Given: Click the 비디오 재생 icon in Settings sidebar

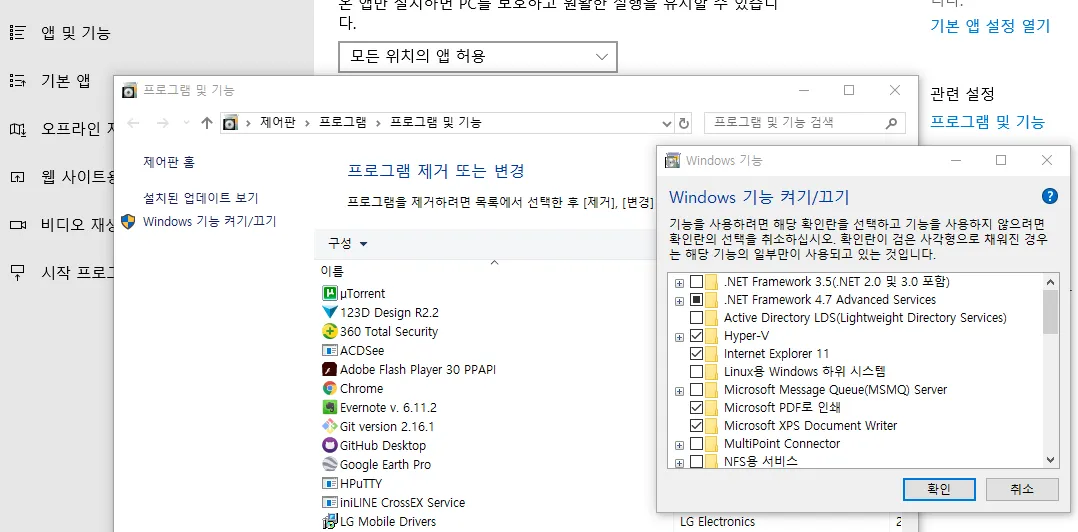Looking at the screenshot, I should [x=17, y=225].
